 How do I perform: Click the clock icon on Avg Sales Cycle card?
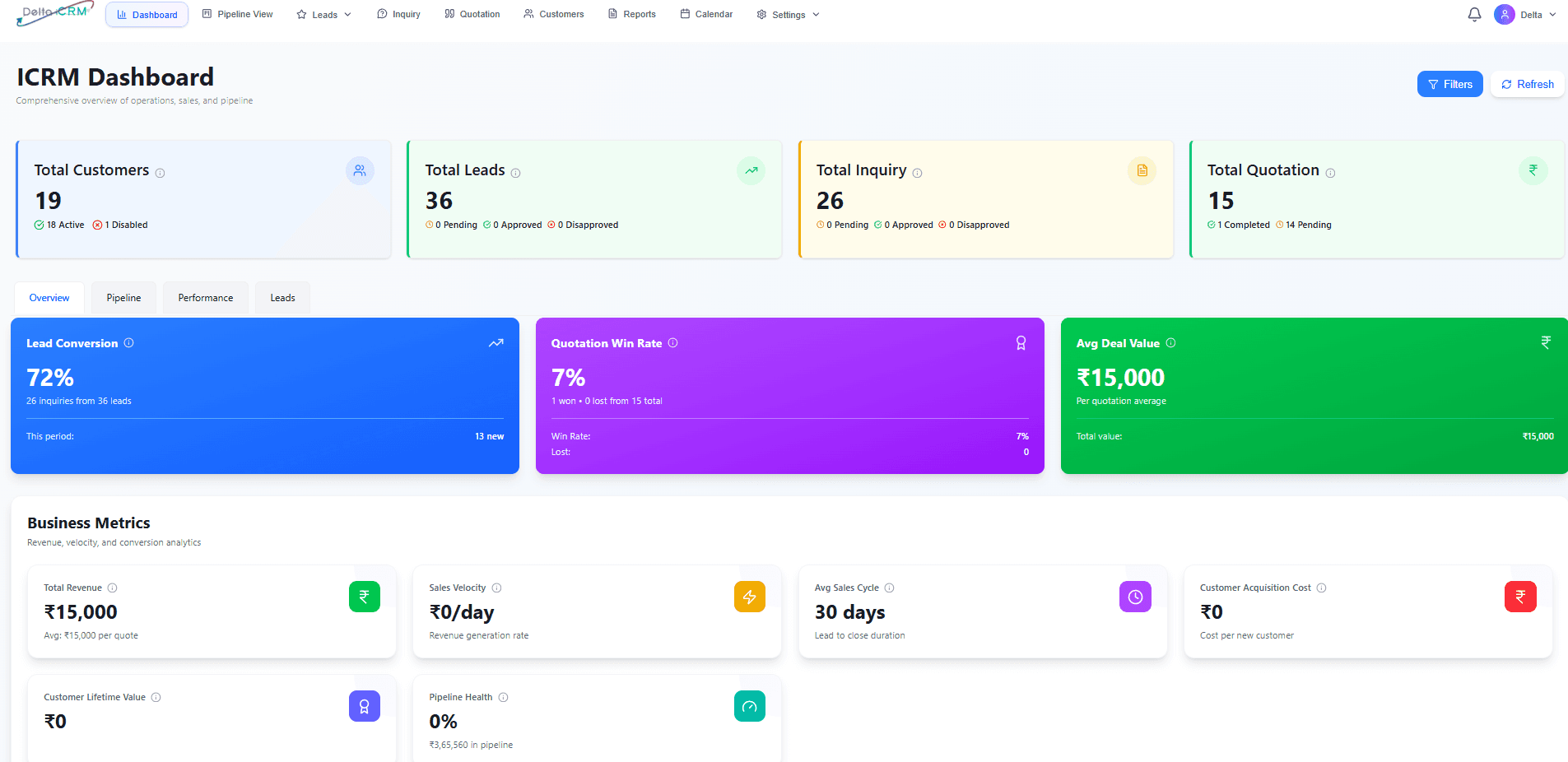point(1135,597)
